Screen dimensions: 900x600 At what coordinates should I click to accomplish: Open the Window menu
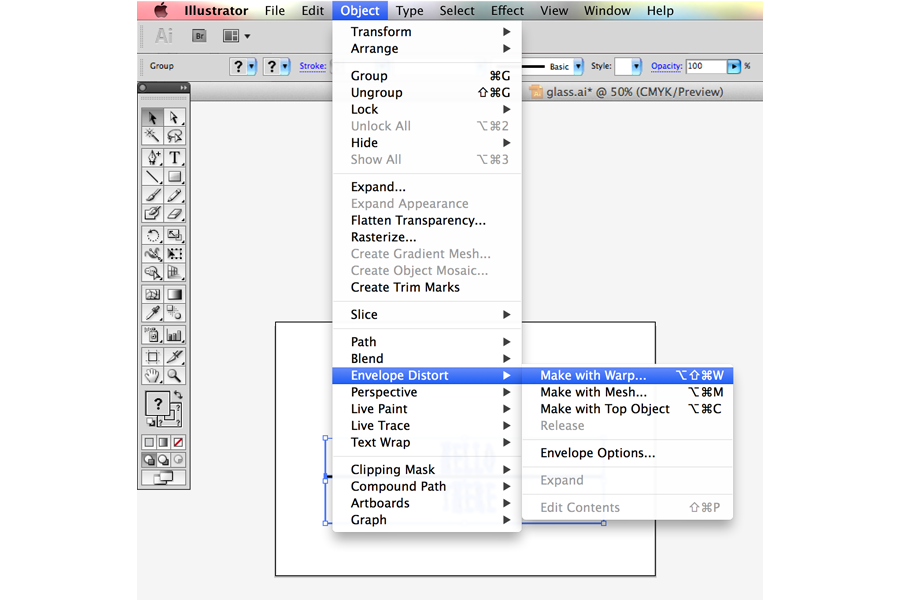click(607, 10)
